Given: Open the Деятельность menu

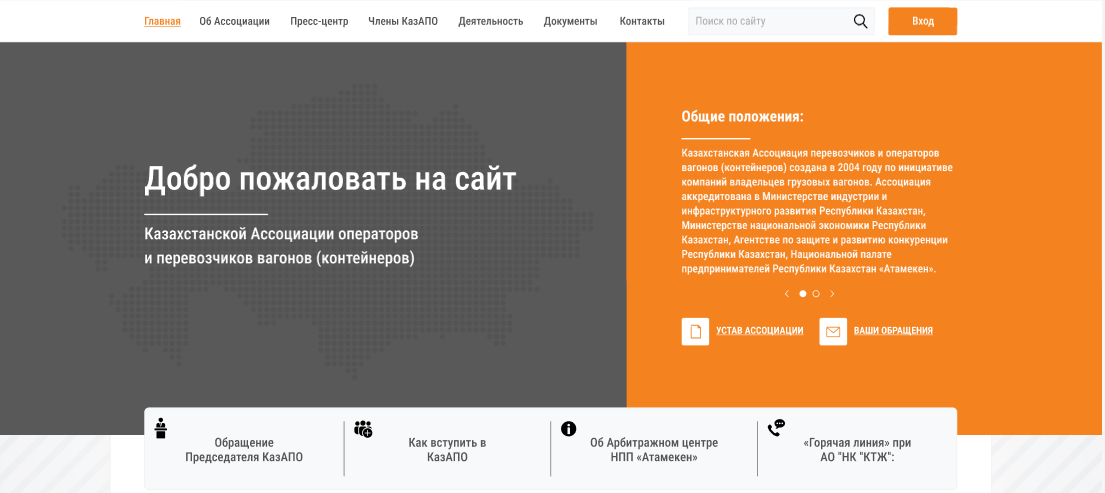Looking at the screenshot, I should point(490,21).
